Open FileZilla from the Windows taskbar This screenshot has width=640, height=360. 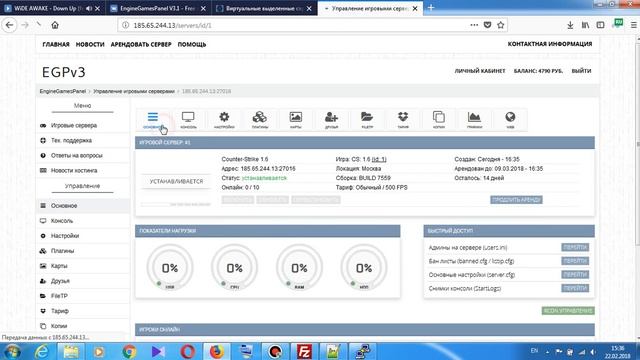point(304,351)
